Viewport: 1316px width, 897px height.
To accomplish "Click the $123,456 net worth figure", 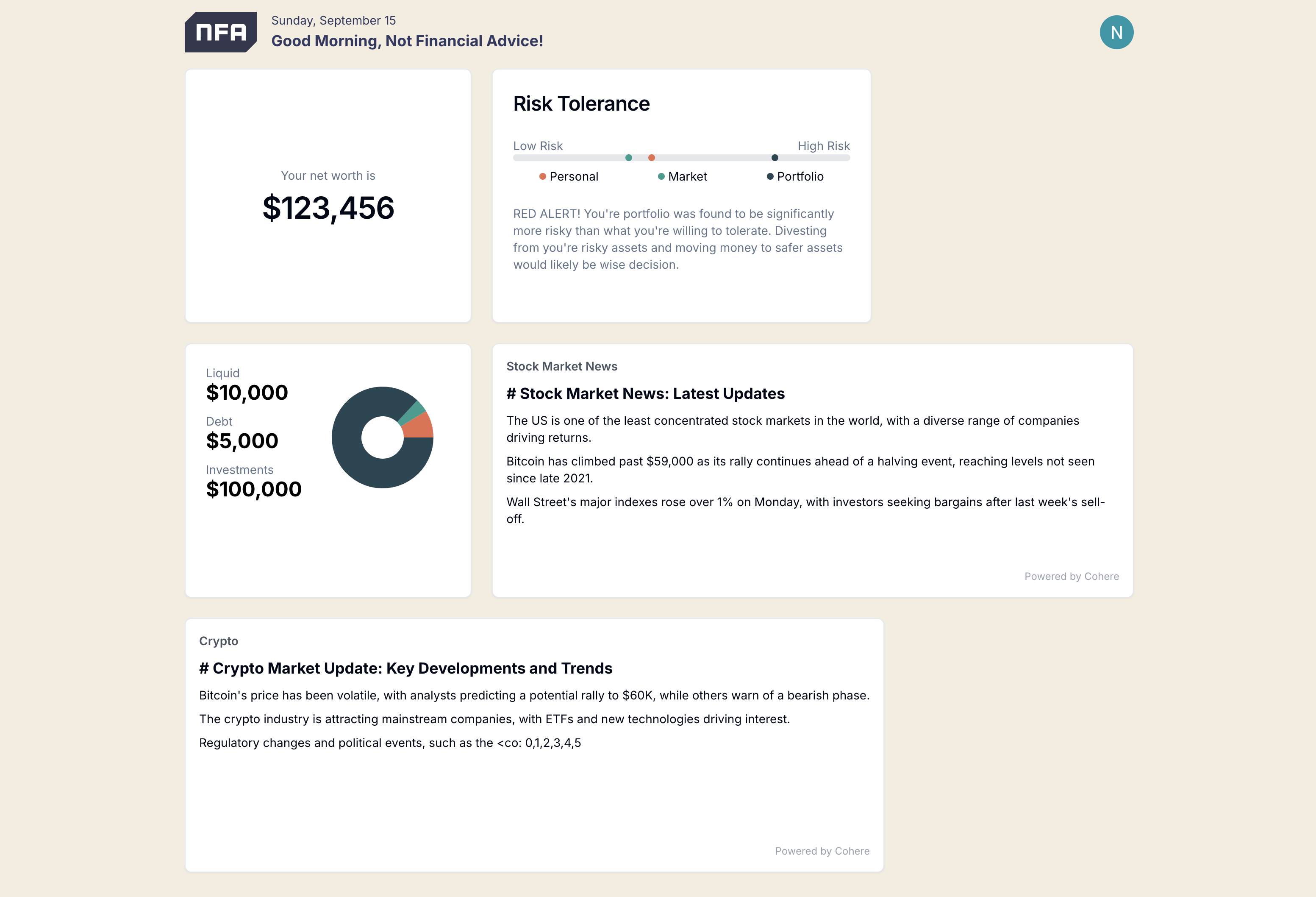I will [x=328, y=208].
